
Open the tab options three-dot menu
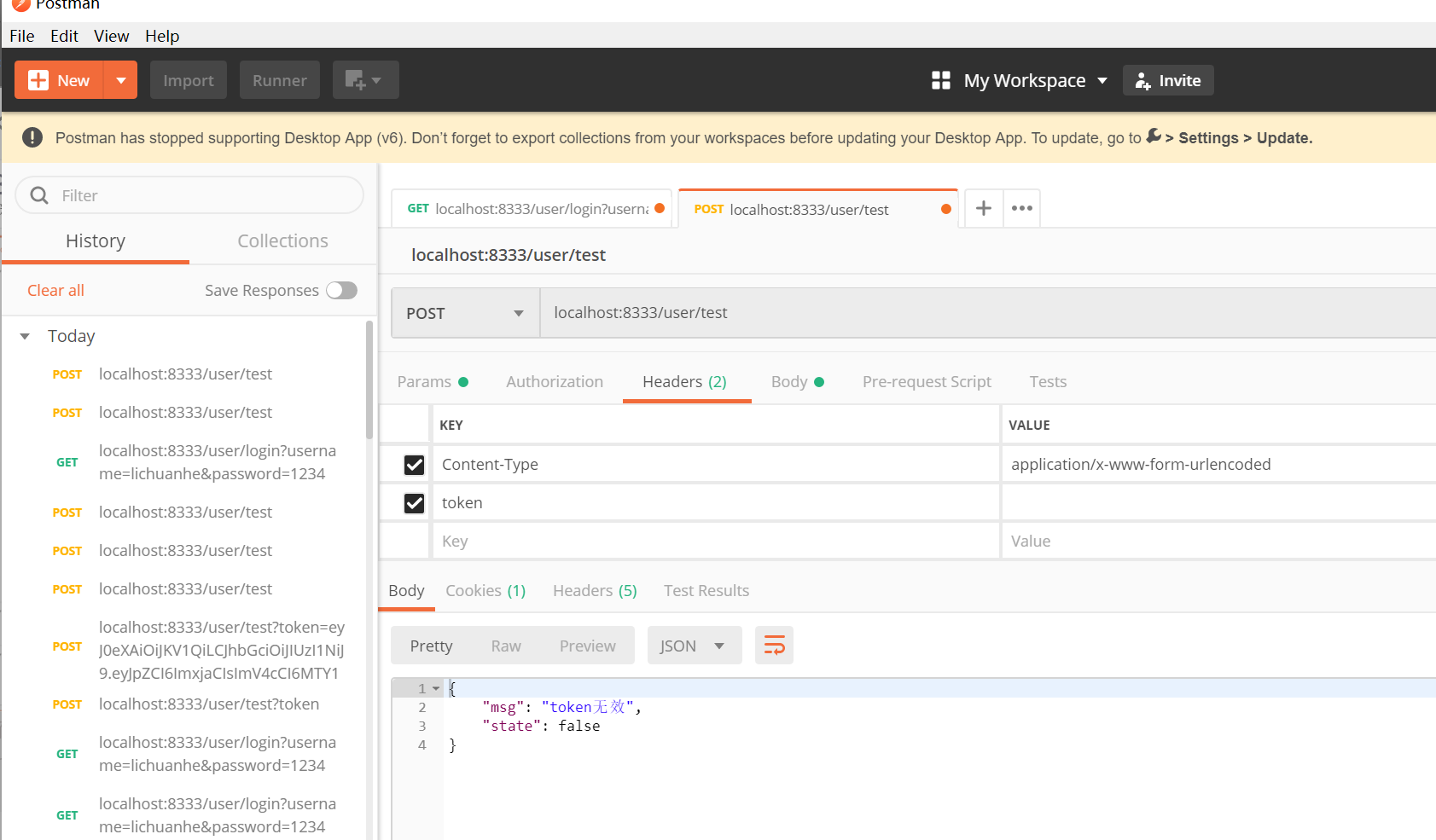[x=1022, y=208]
